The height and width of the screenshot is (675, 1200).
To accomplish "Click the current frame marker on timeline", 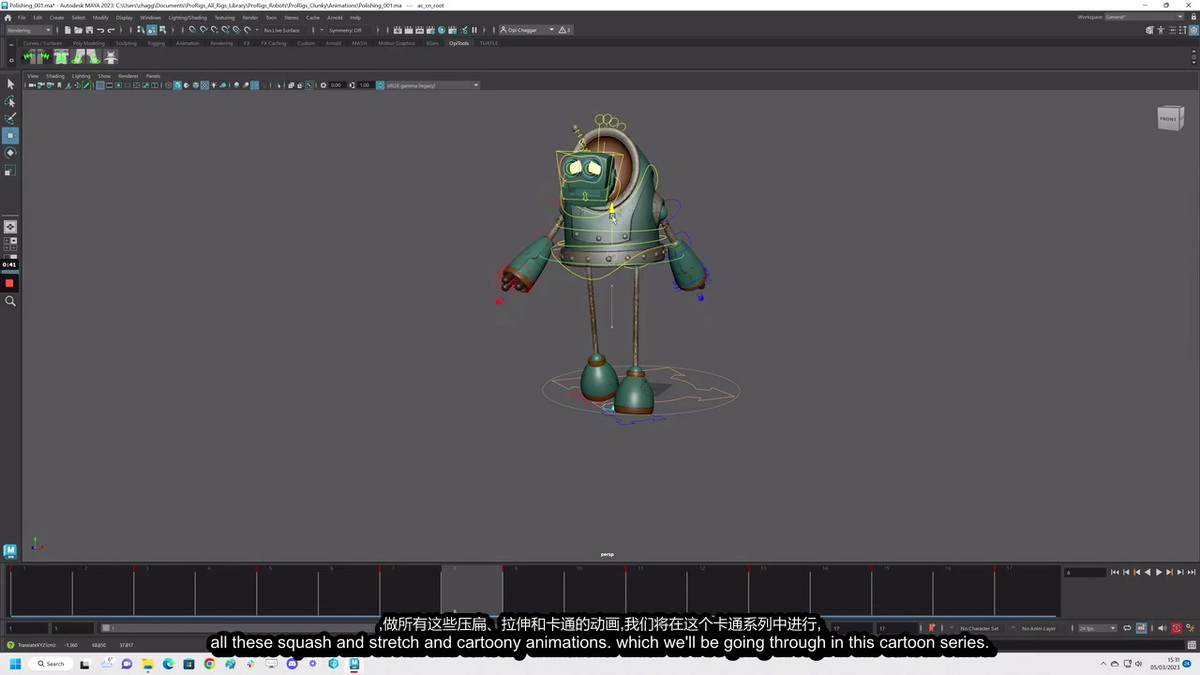I will (471, 590).
